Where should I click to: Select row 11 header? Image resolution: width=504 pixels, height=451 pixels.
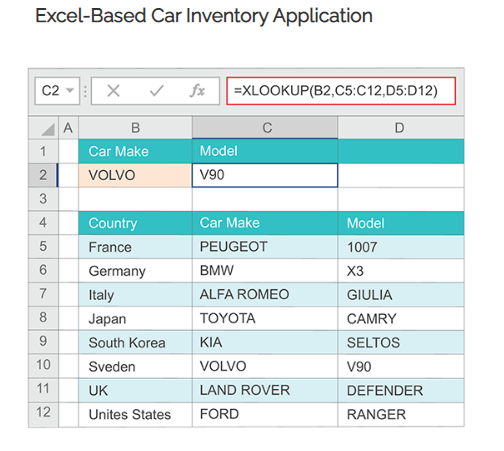[x=43, y=390]
